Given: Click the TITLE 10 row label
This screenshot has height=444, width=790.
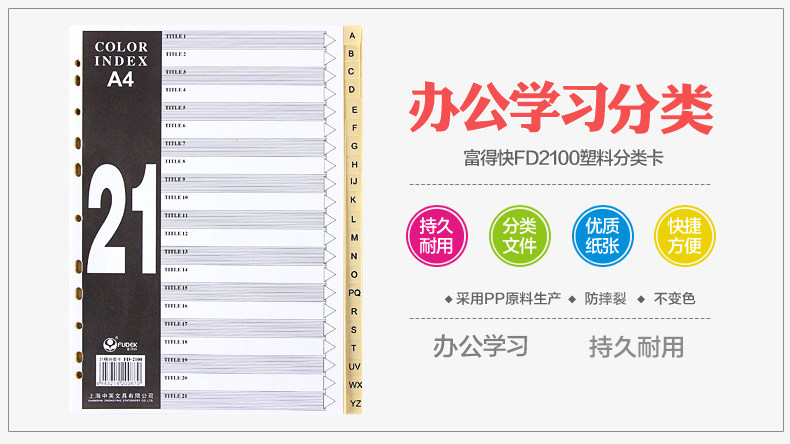Looking at the screenshot, I should pyautogui.click(x=176, y=198).
